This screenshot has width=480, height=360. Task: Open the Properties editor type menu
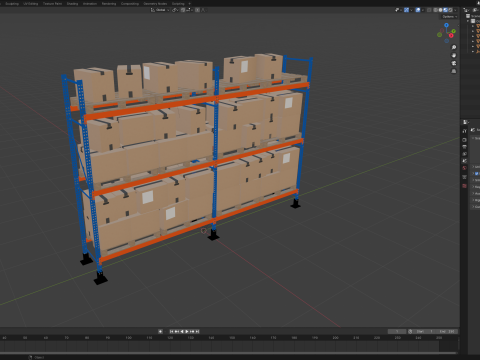point(466,122)
